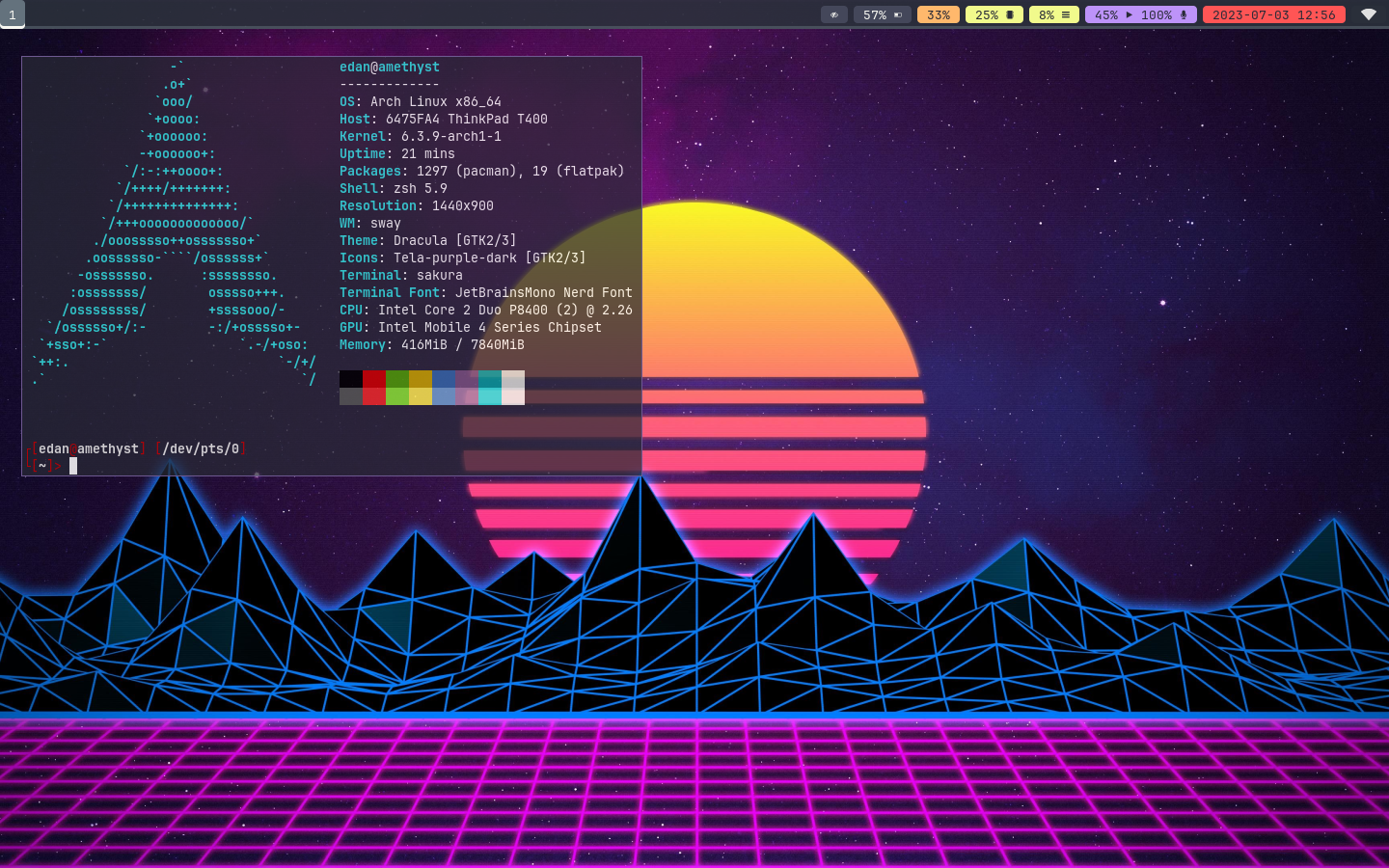Click the 'OS: Arch Linux x86_64' line
Viewport: 1389px width, 868px height.
[x=421, y=101]
